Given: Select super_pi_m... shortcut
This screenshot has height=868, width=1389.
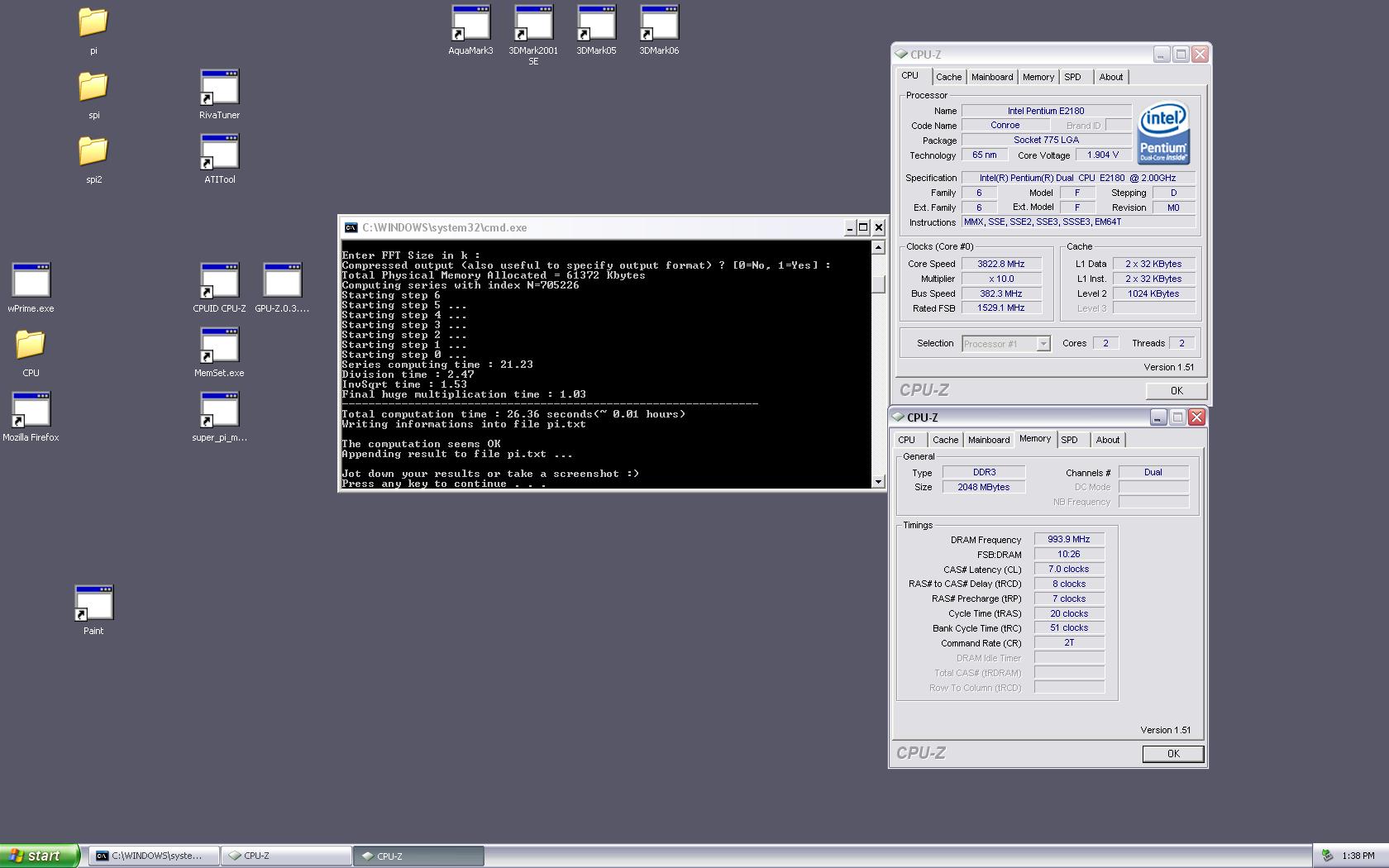Looking at the screenshot, I should pos(219,410).
